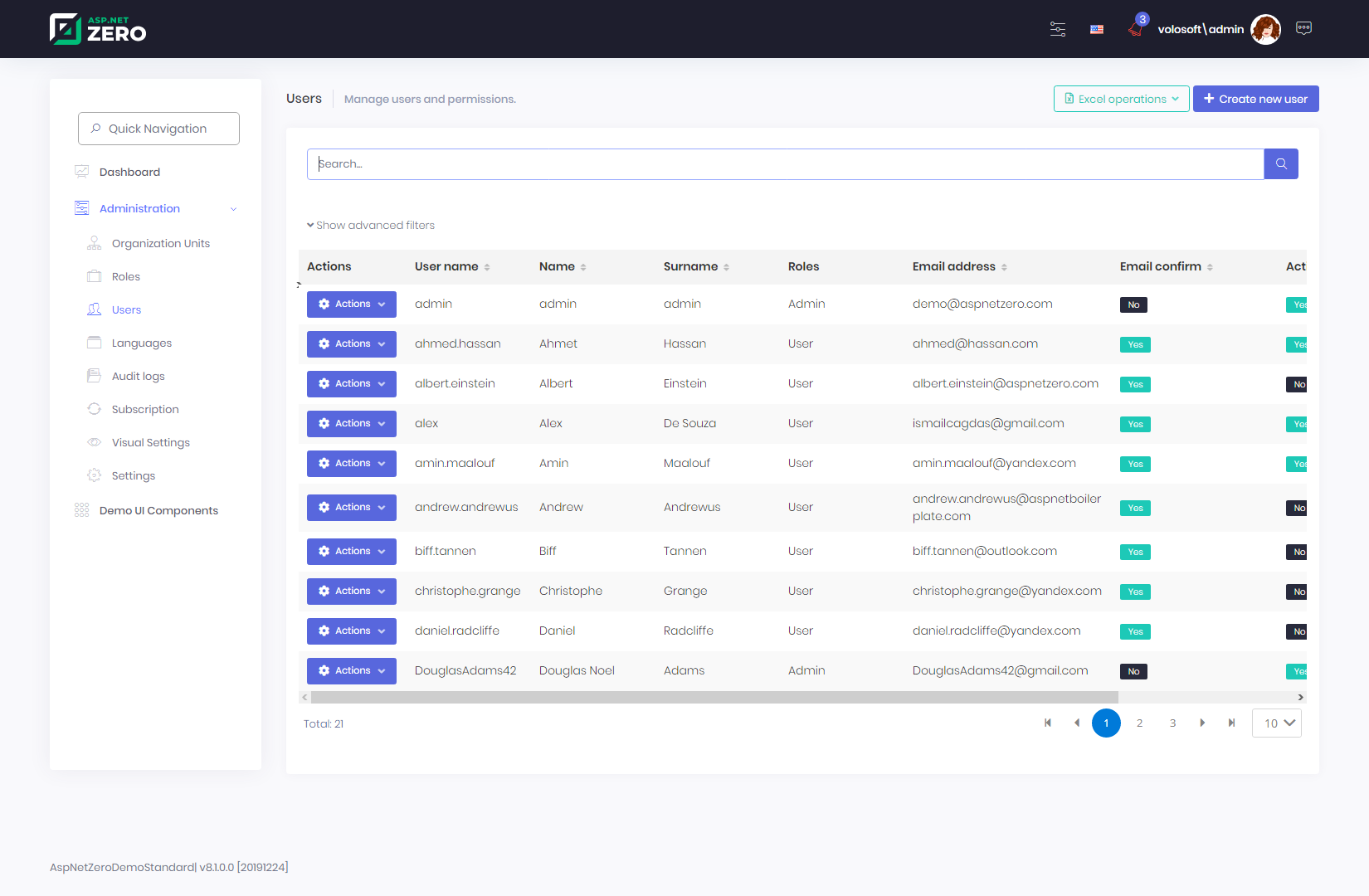
Task: Click Email confirm Yes badge for amin.maalouf
Action: pos(1135,464)
